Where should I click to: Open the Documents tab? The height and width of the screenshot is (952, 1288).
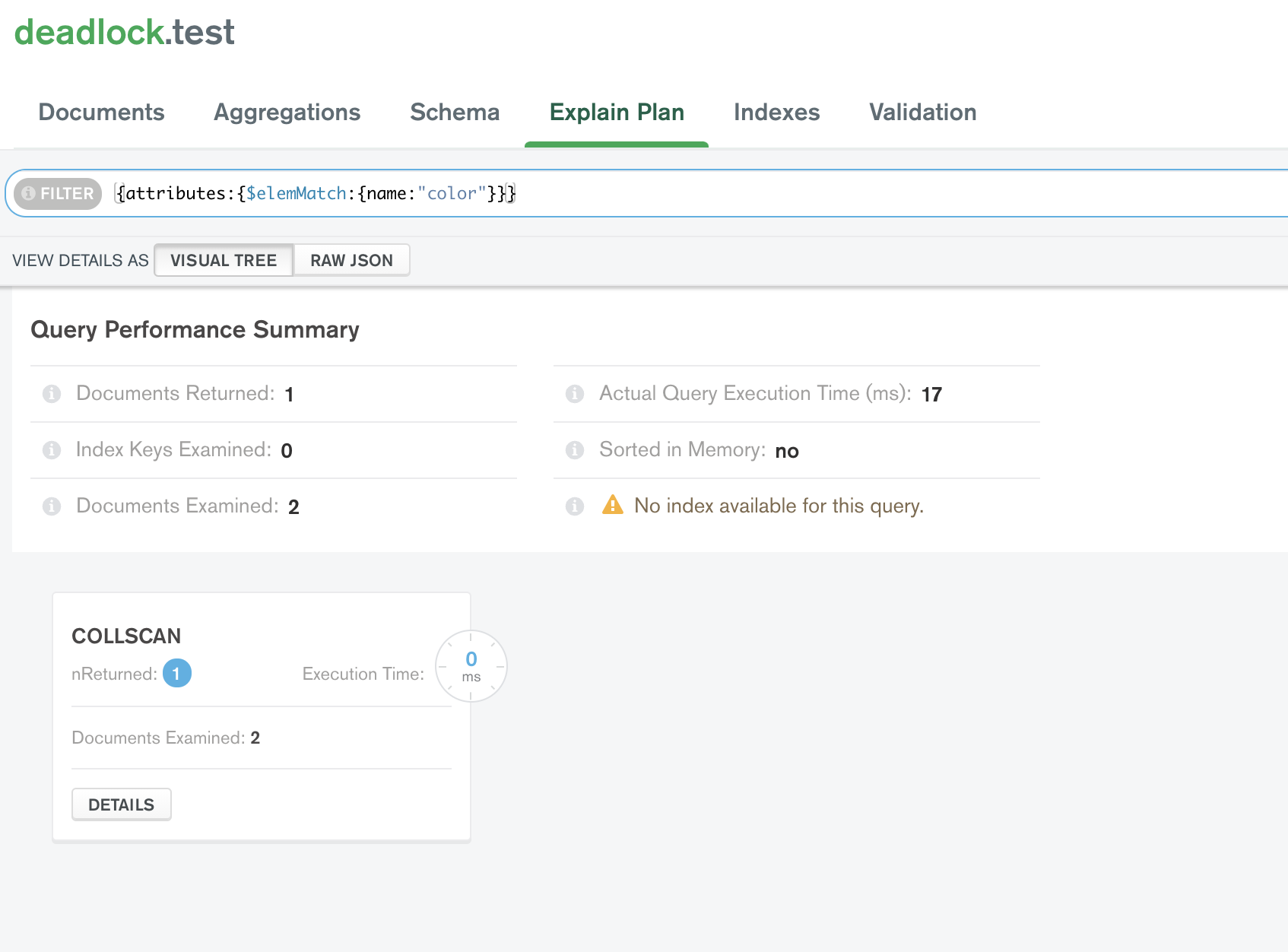[101, 113]
